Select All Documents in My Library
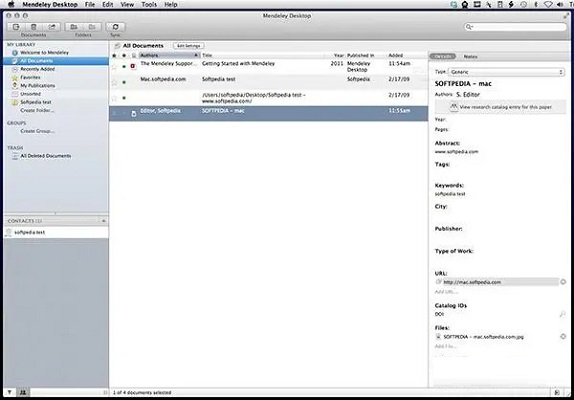The height and width of the screenshot is (400, 574). (56, 61)
